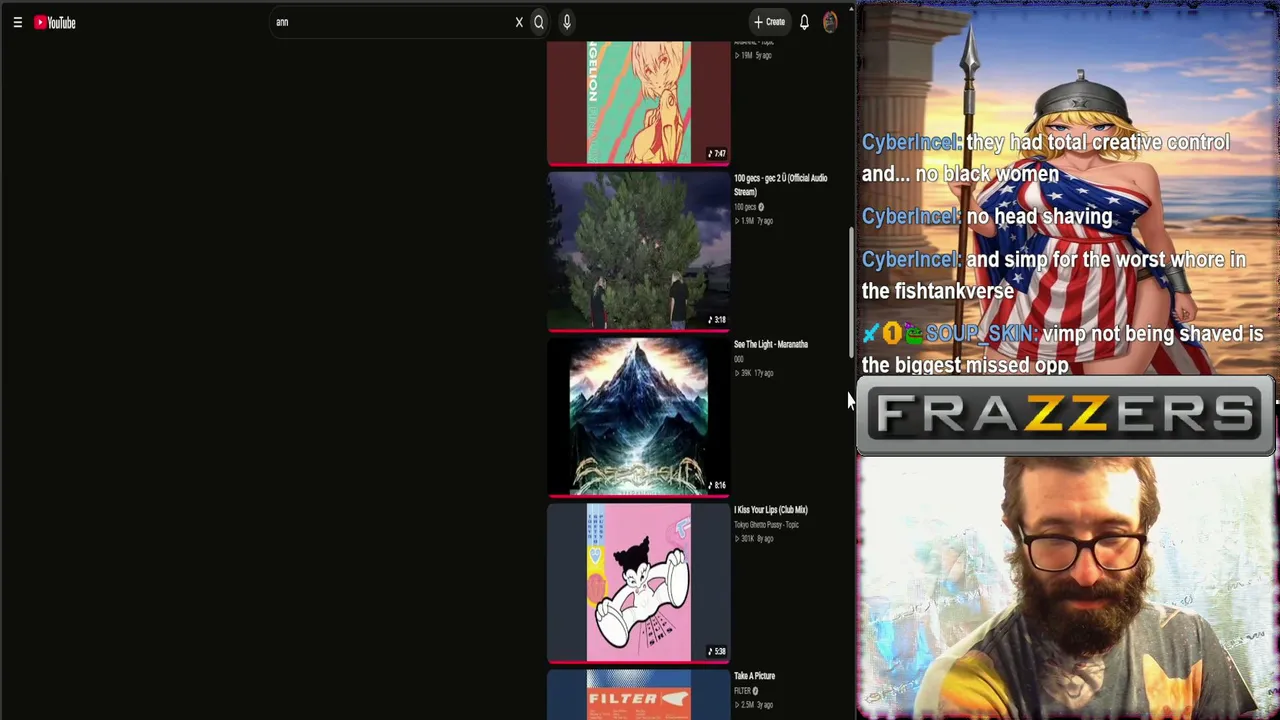This screenshot has width=1280, height=720.
Task: Visit the '100 gecs' channel link
Action: (x=745, y=207)
